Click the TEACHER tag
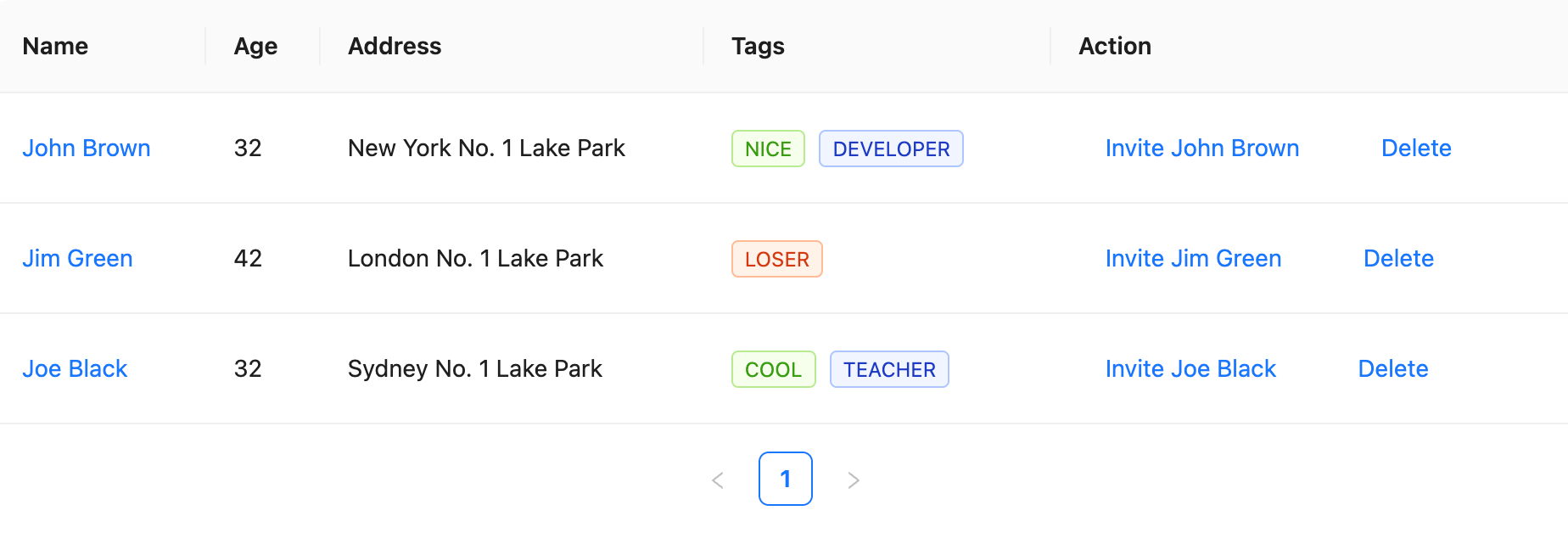 click(889, 369)
